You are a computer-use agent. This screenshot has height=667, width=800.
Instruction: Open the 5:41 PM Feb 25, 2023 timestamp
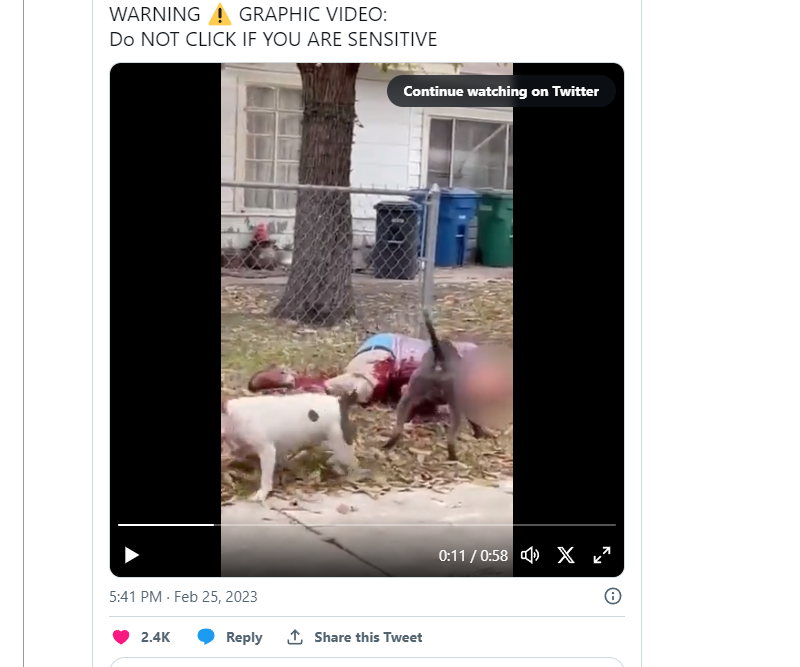coord(183,597)
